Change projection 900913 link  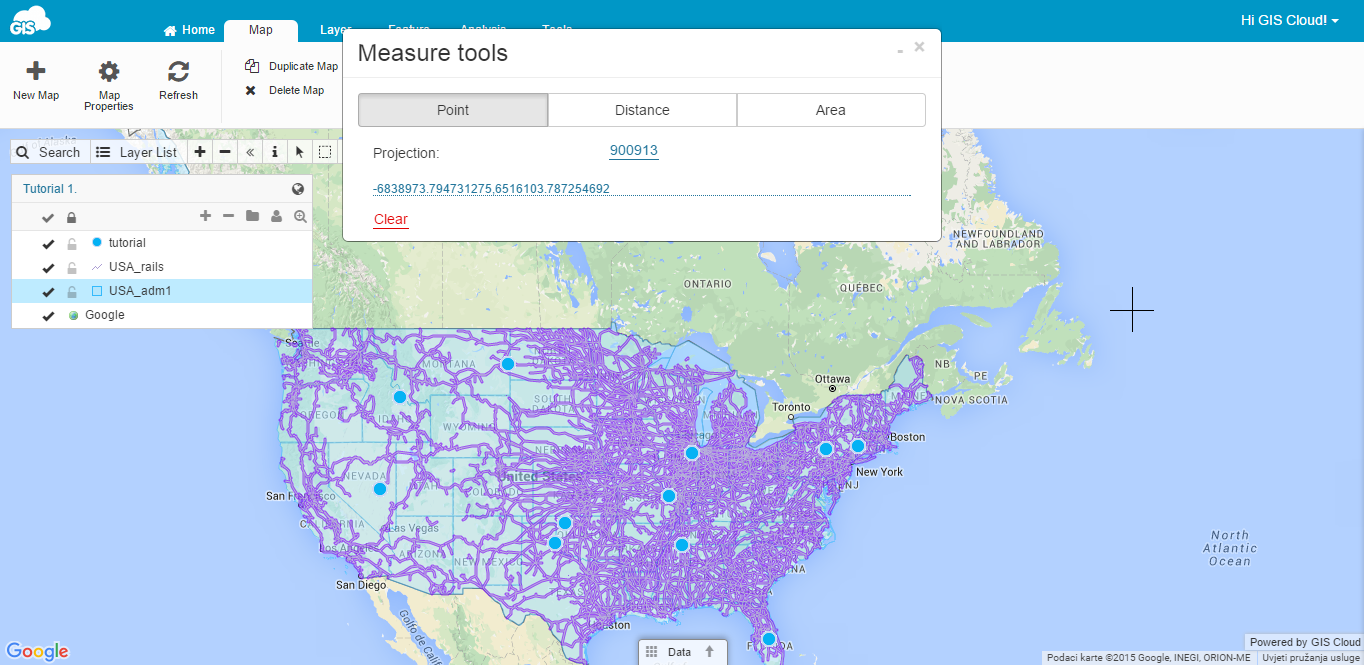coord(634,150)
